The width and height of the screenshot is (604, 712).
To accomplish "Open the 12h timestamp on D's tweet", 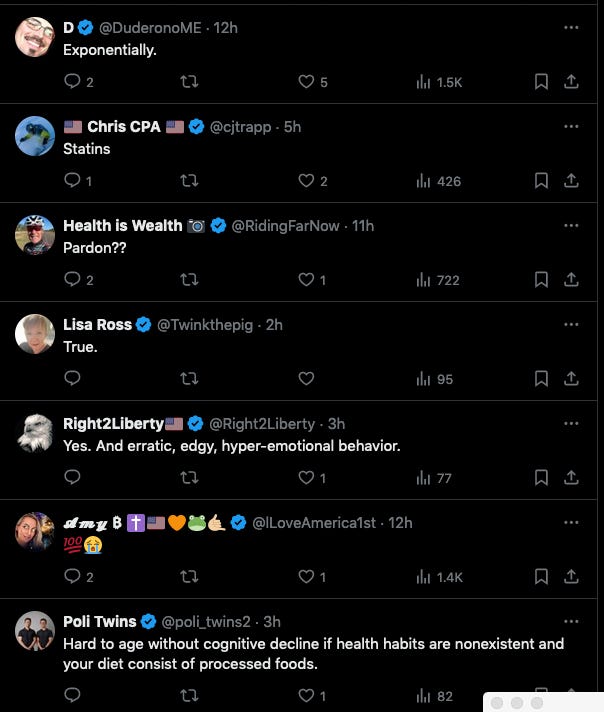I will (226, 28).
